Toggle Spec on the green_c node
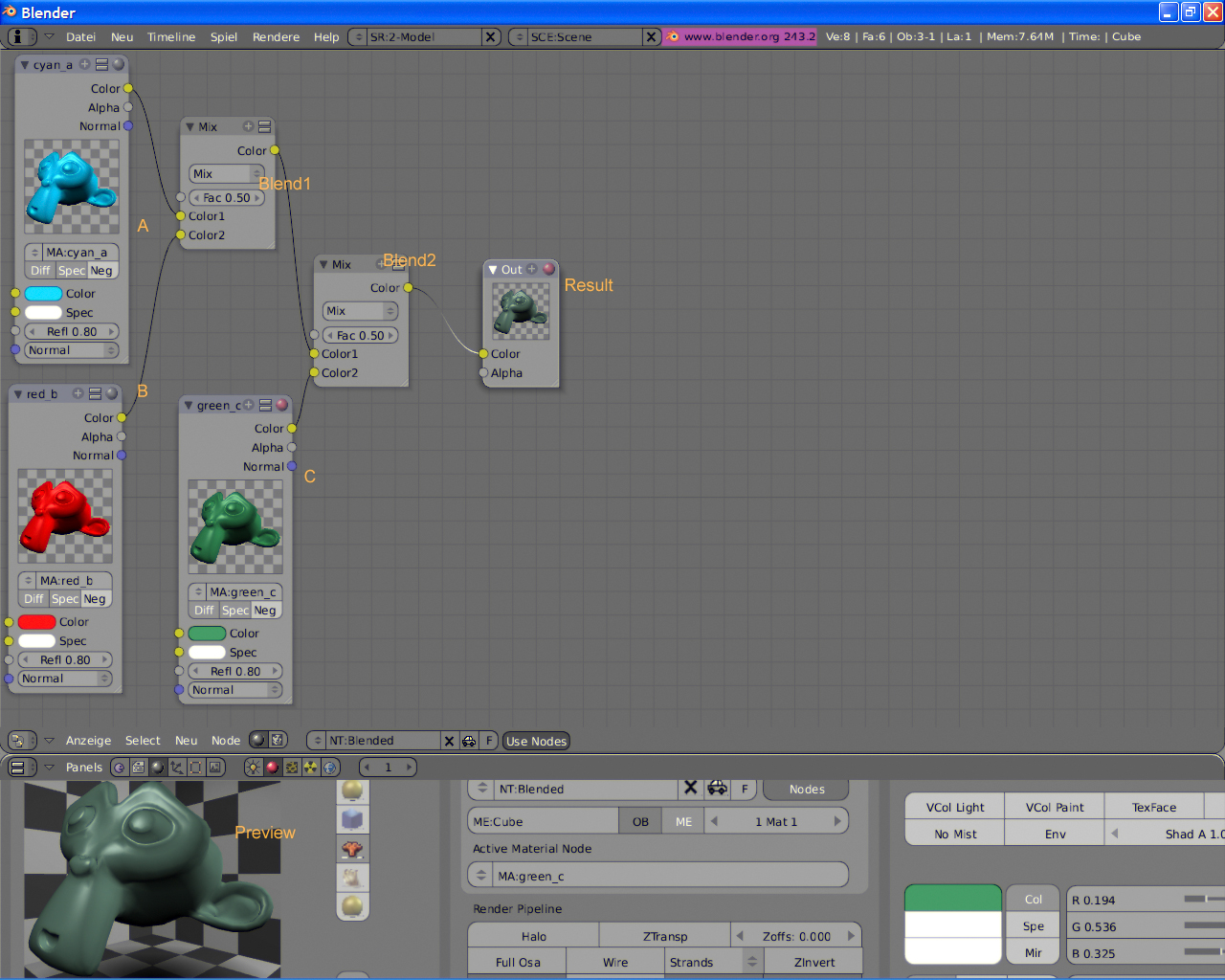Viewport: 1225px width, 980px height. click(235, 611)
